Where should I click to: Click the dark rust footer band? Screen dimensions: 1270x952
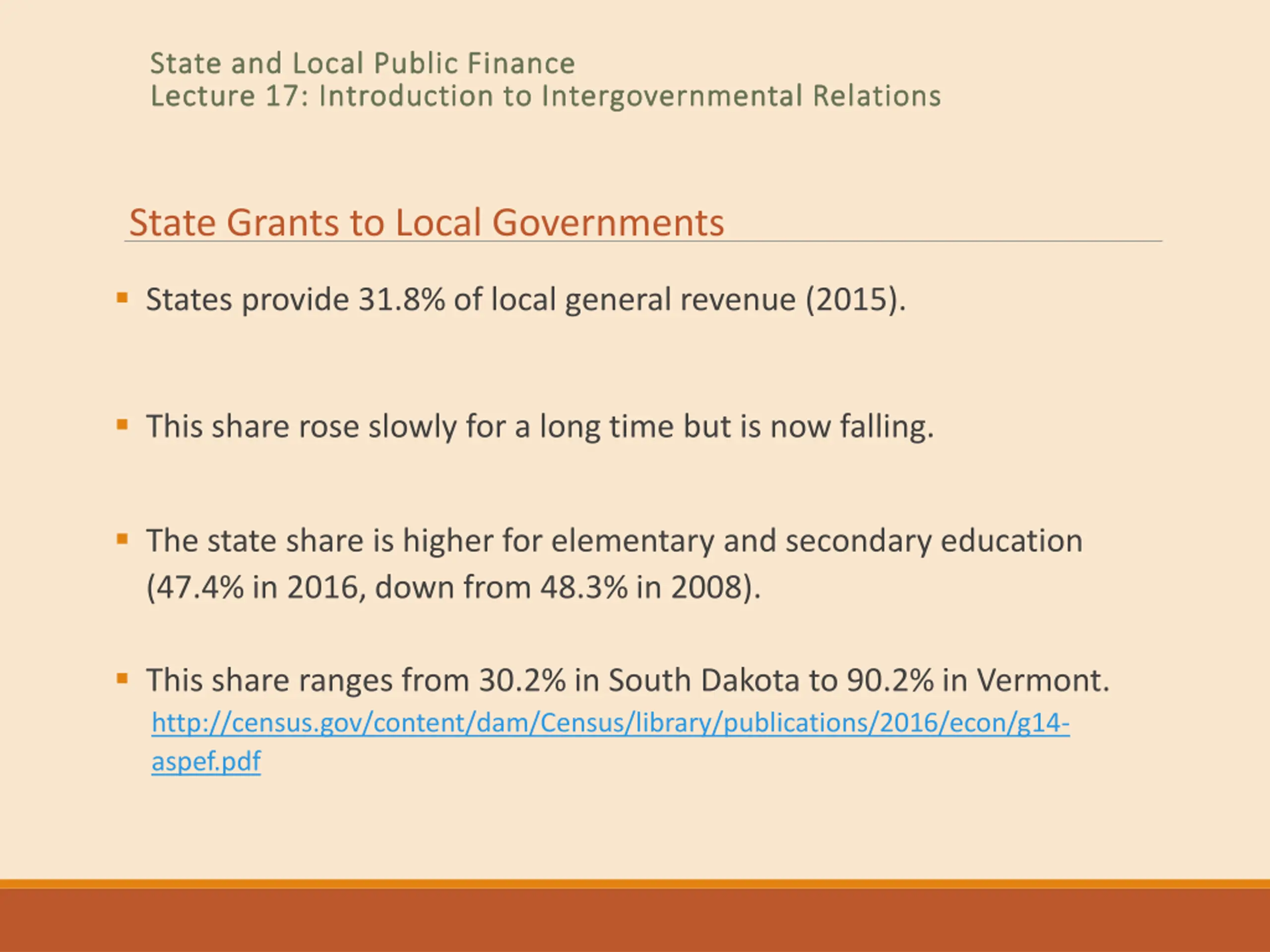(x=635, y=921)
